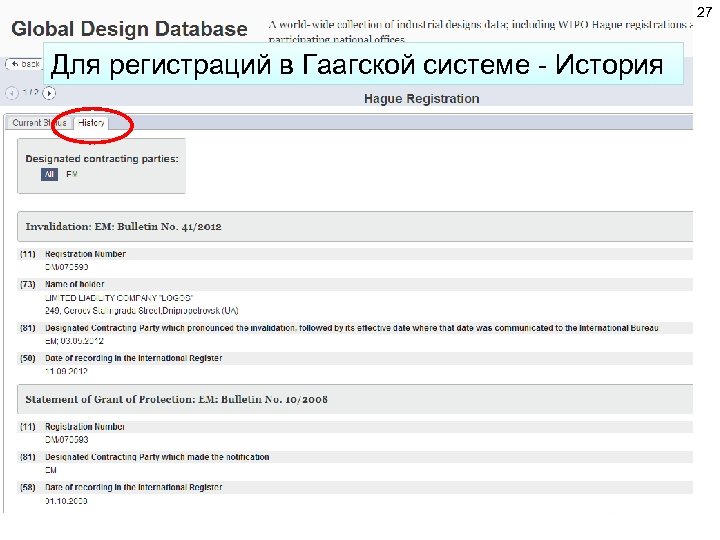Select the Hague Registration heading

(x=422, y=99)
